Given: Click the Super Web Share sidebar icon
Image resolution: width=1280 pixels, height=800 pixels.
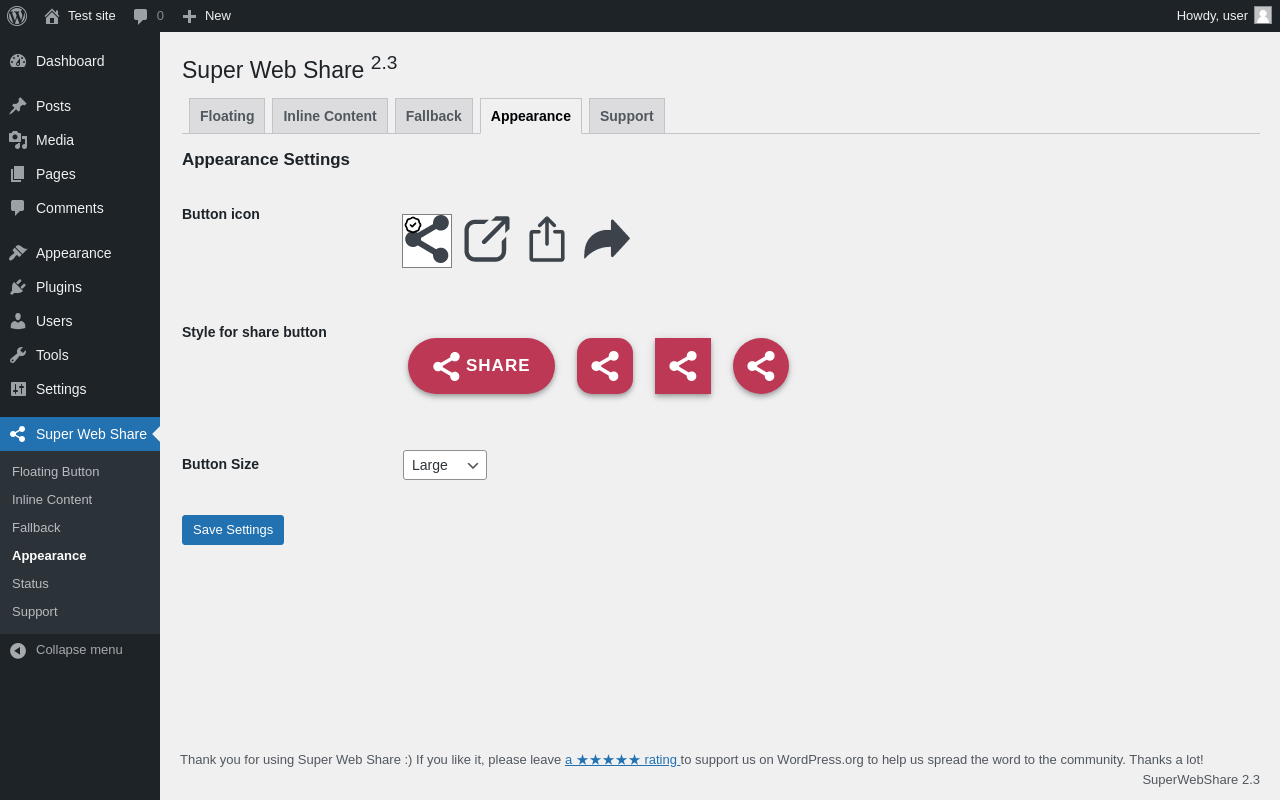Looking at the screenshot, I should (x=18, y=434).
